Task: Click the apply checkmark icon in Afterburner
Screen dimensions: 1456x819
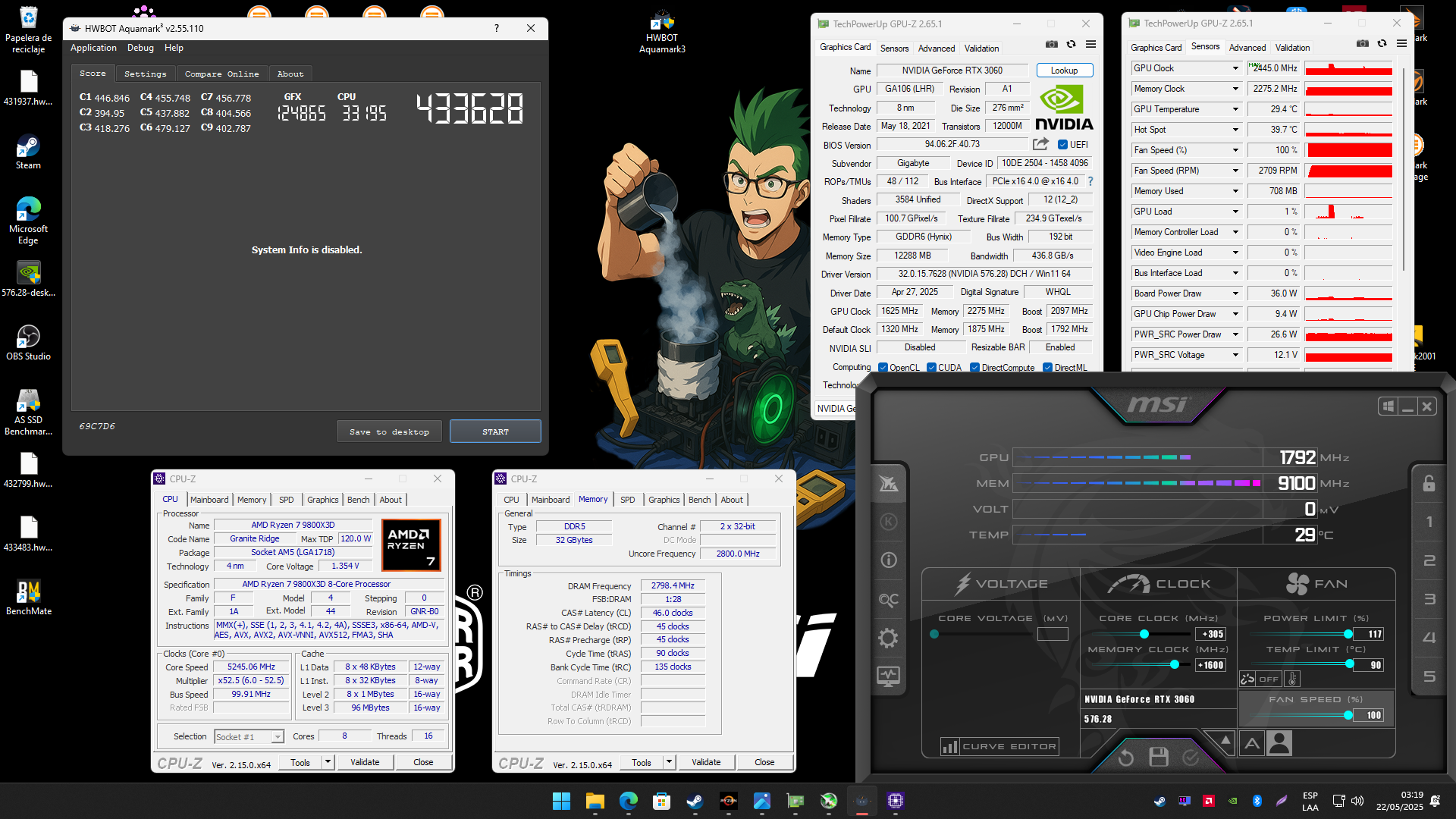Action: click(1191, 757)
